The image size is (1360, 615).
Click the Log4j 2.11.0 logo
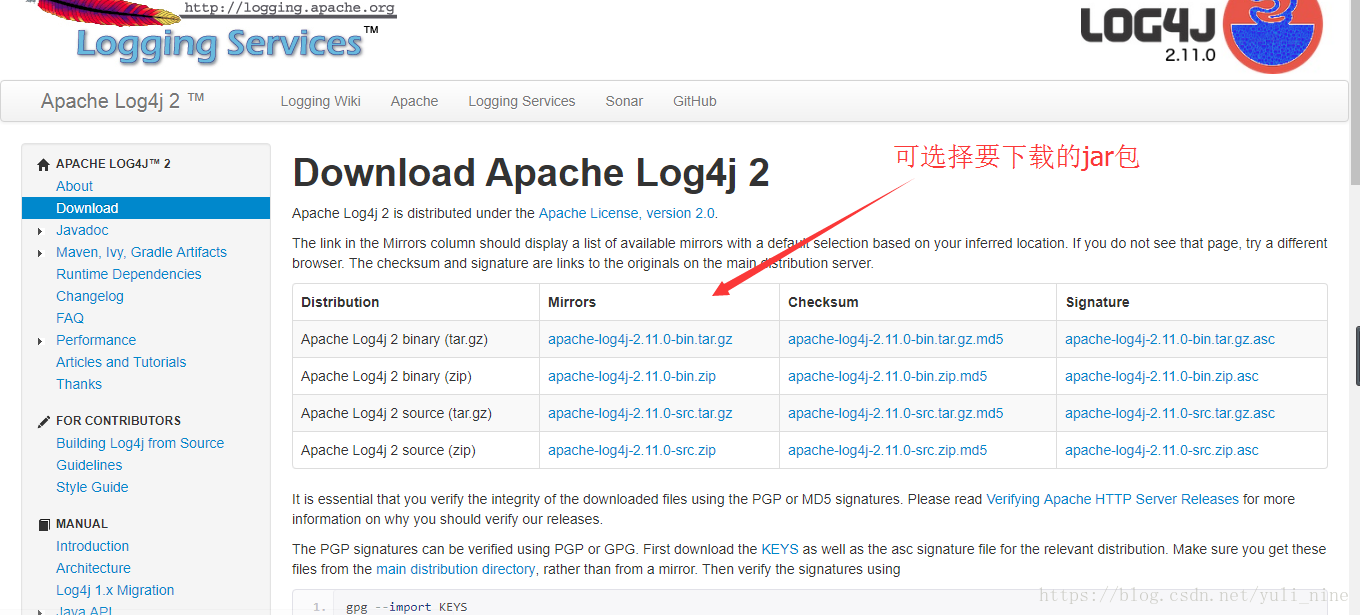click(1201, 35)
